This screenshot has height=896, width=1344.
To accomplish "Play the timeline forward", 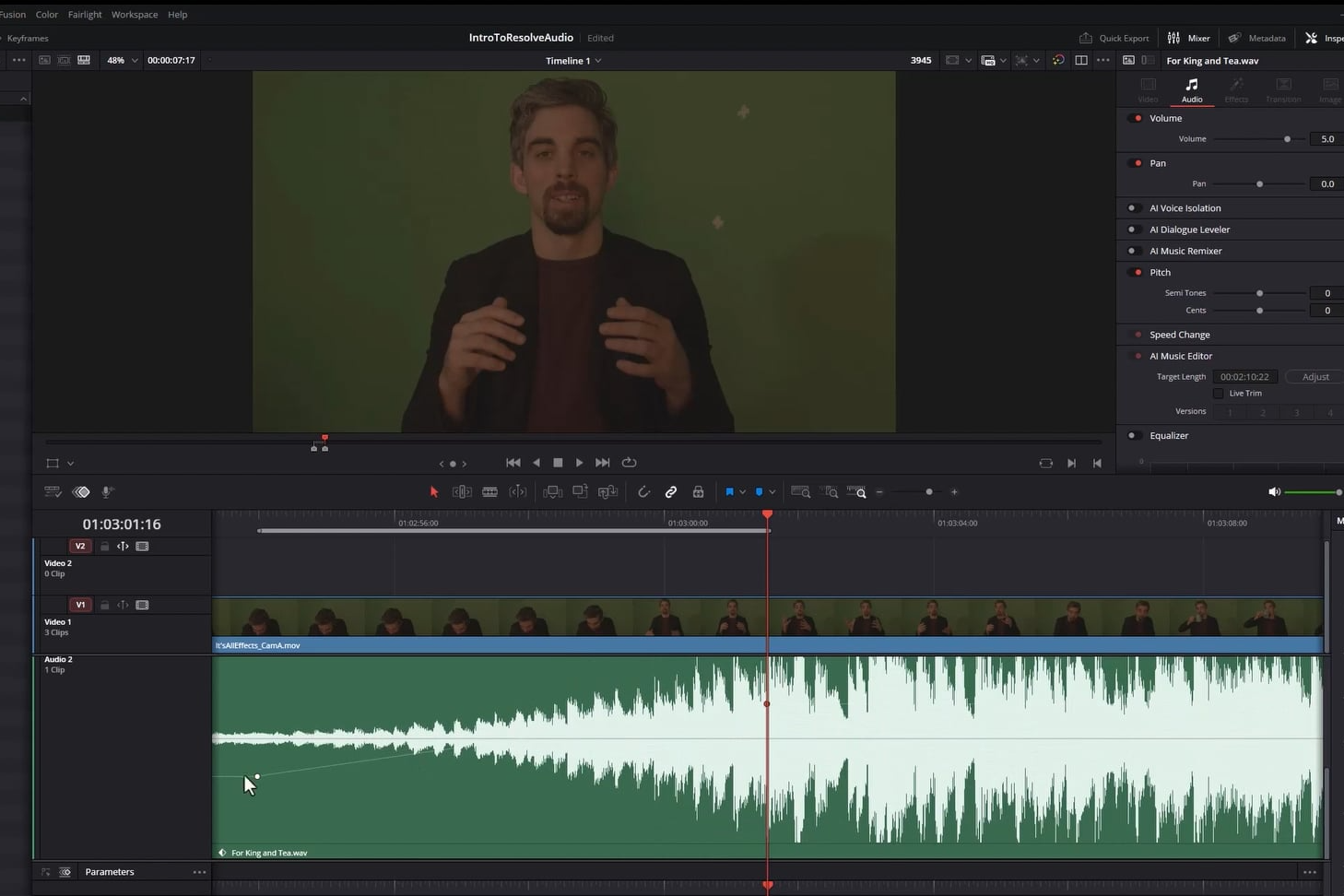I will 579,463.
